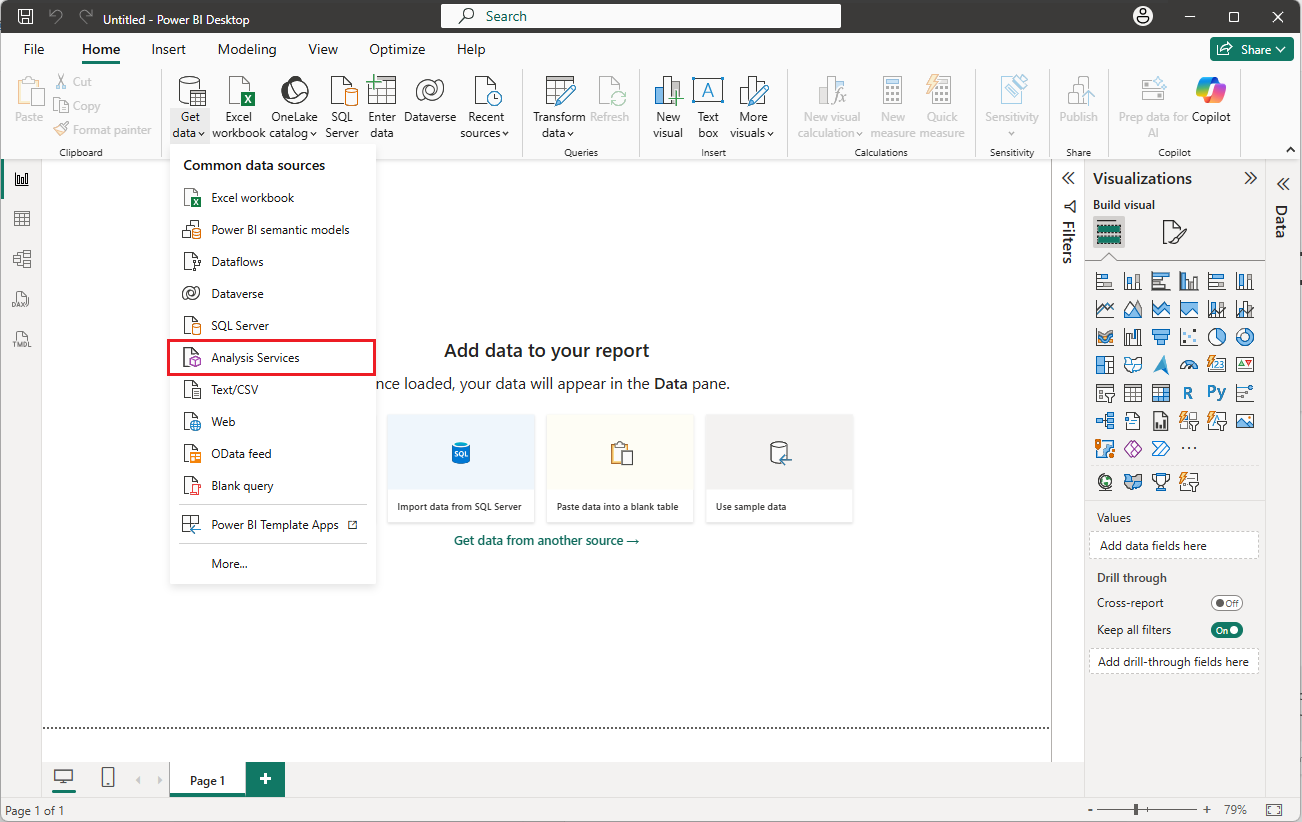Expand the Filters pane

pos(1068,178)
